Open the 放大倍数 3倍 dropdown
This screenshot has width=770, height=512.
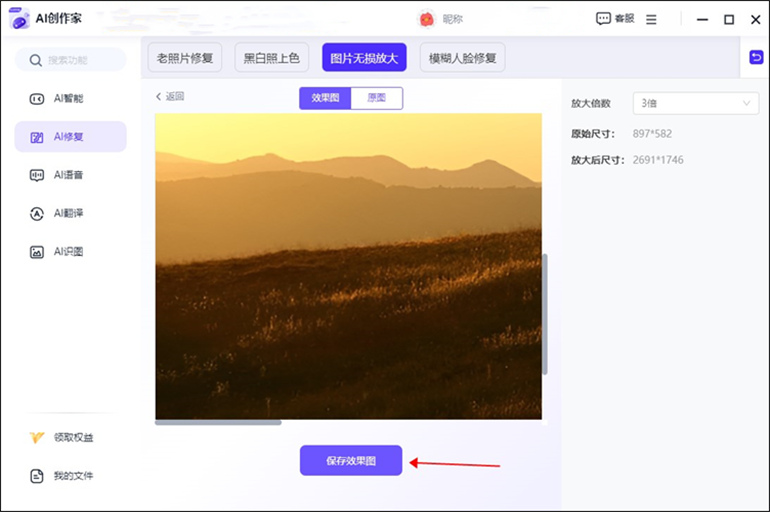coord(695,103)
